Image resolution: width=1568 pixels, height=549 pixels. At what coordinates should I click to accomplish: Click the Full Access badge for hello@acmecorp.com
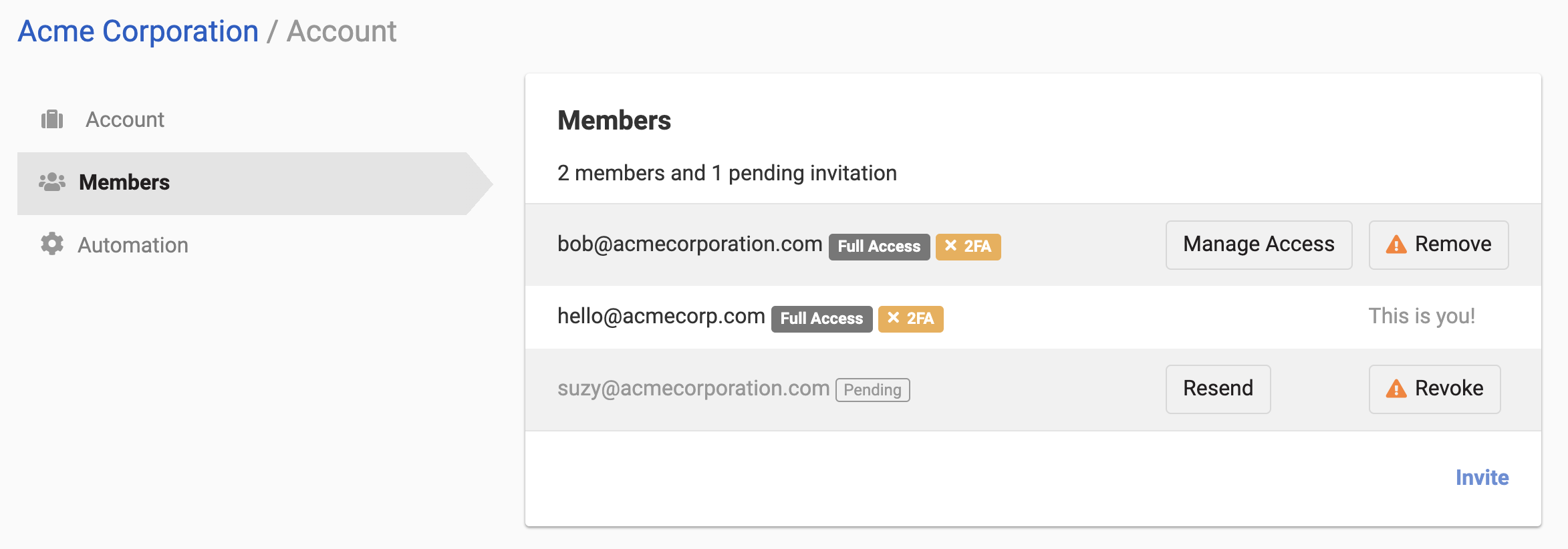pos(821,319)
